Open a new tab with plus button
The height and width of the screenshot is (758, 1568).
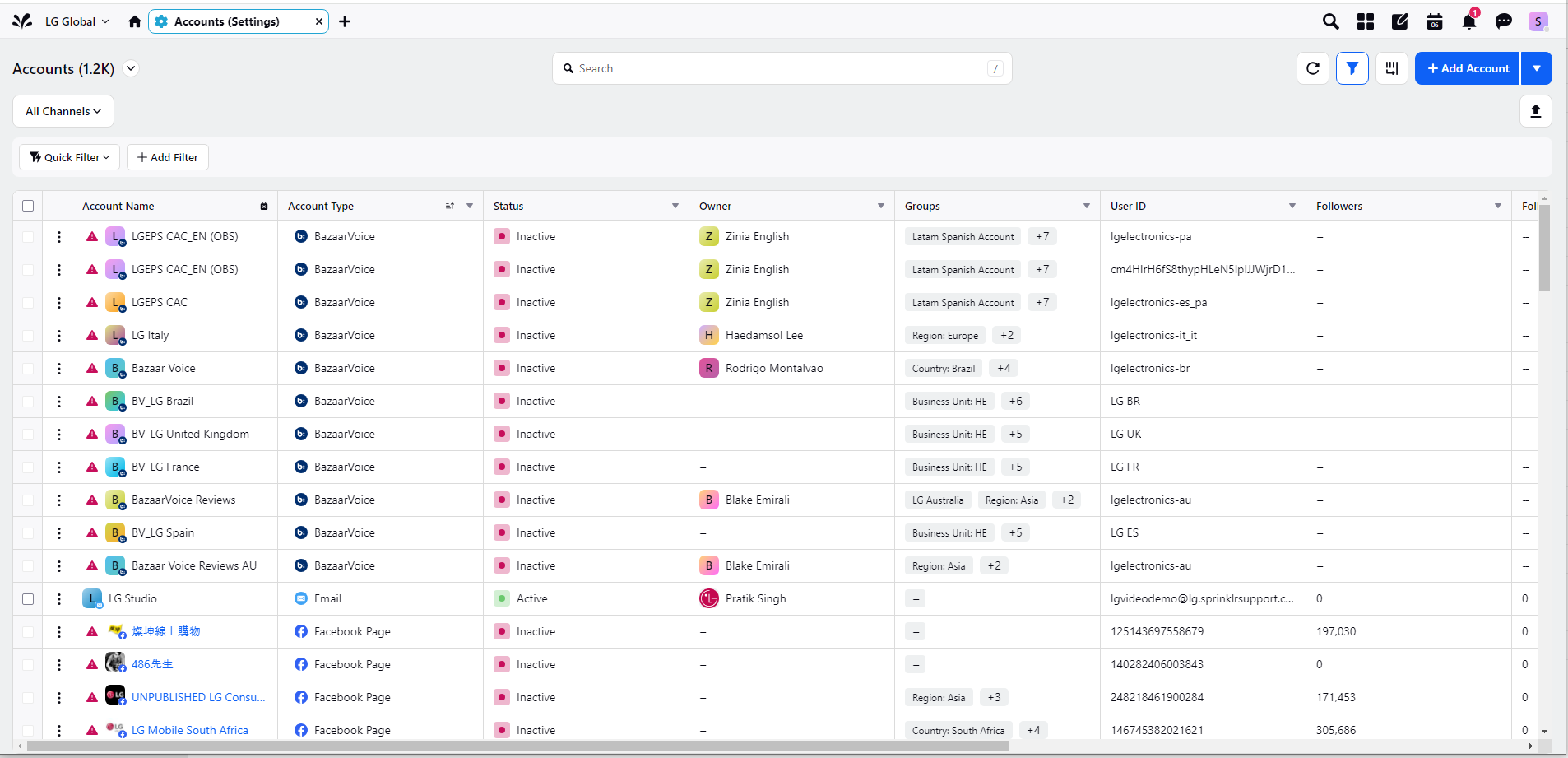[x=345, y=21]
